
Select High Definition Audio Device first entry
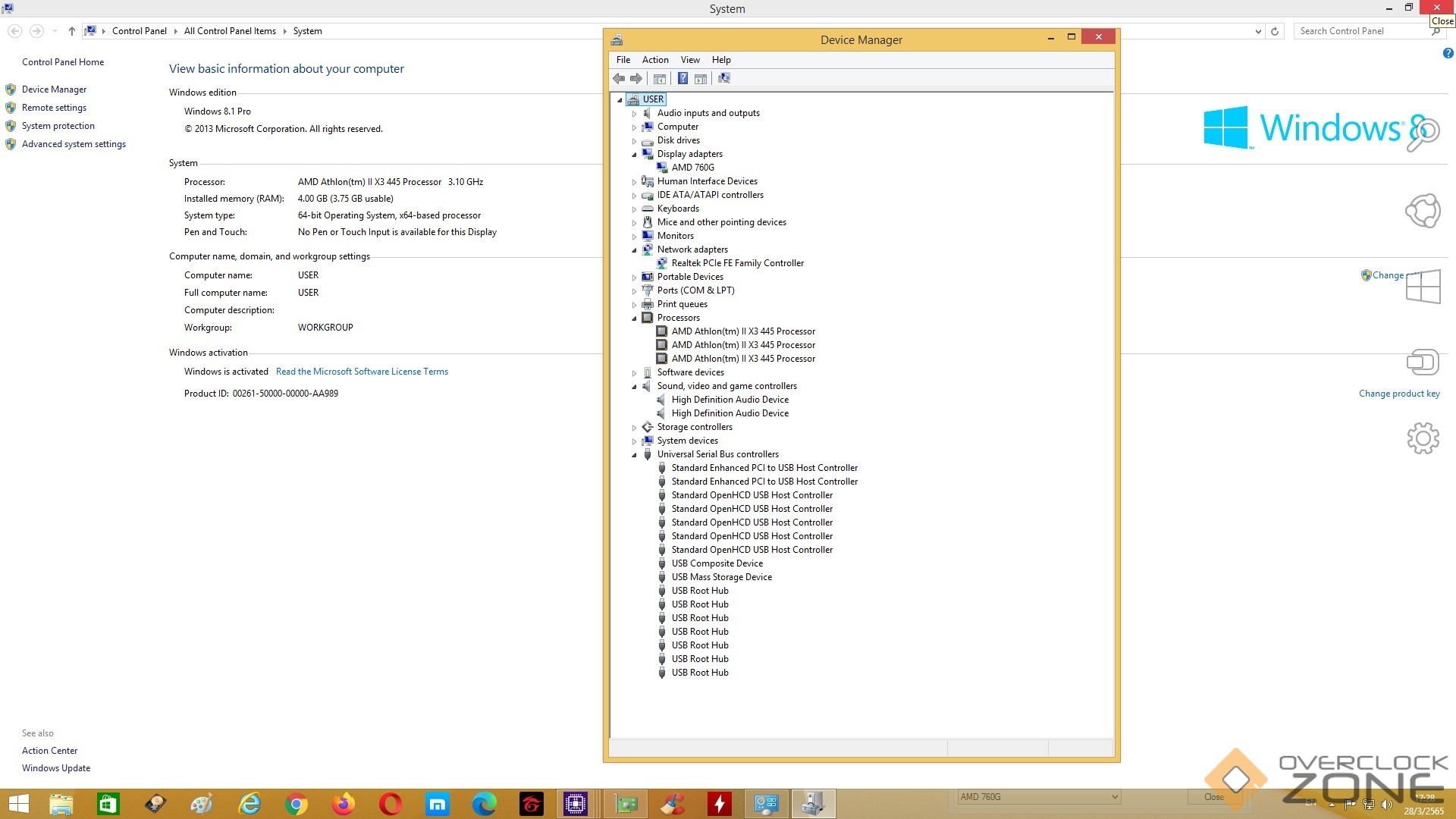click(x=730, y=400)
